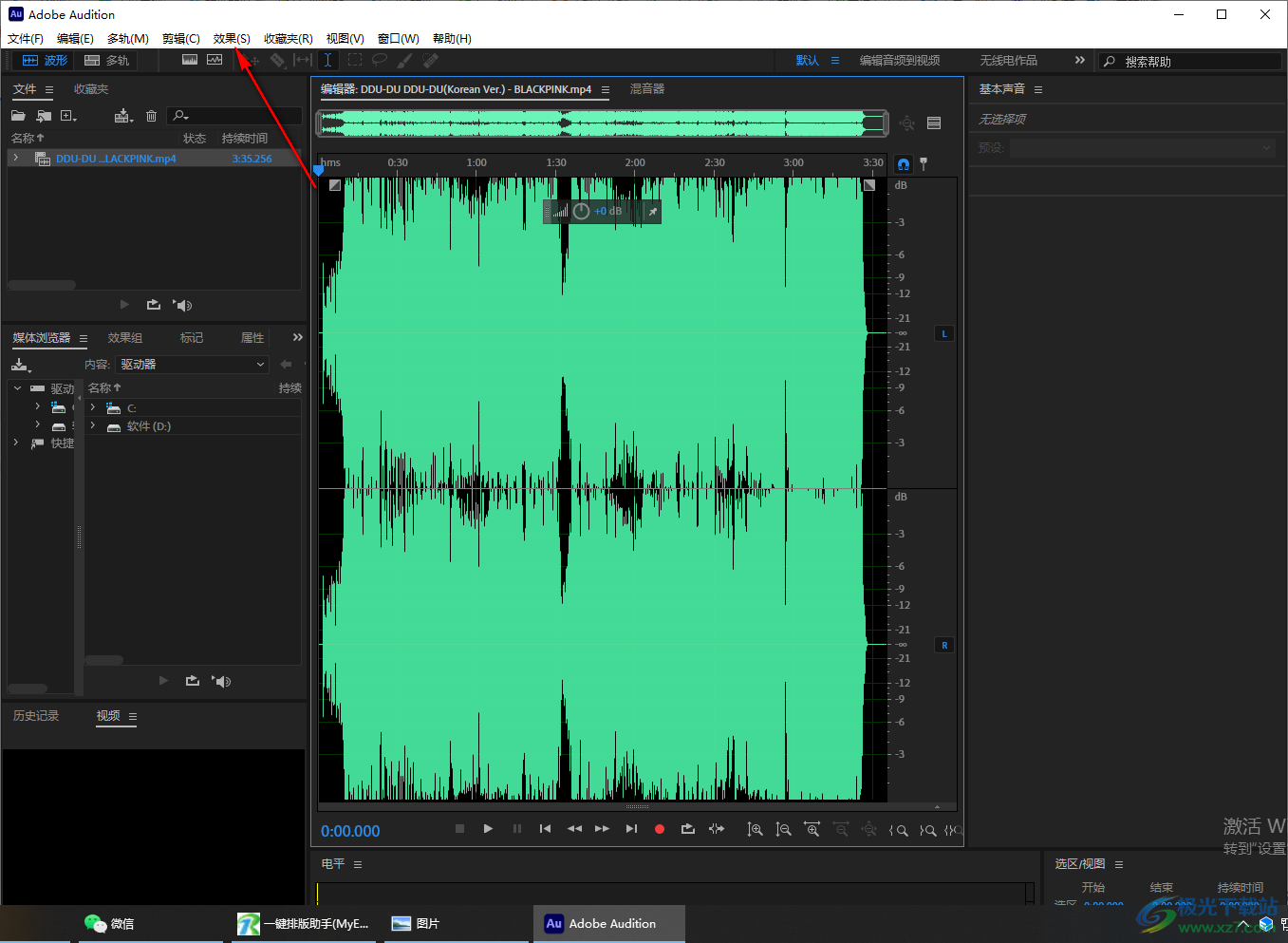1288x943 pixels.
Task: Click the red Record button
Action: point(660,829)
